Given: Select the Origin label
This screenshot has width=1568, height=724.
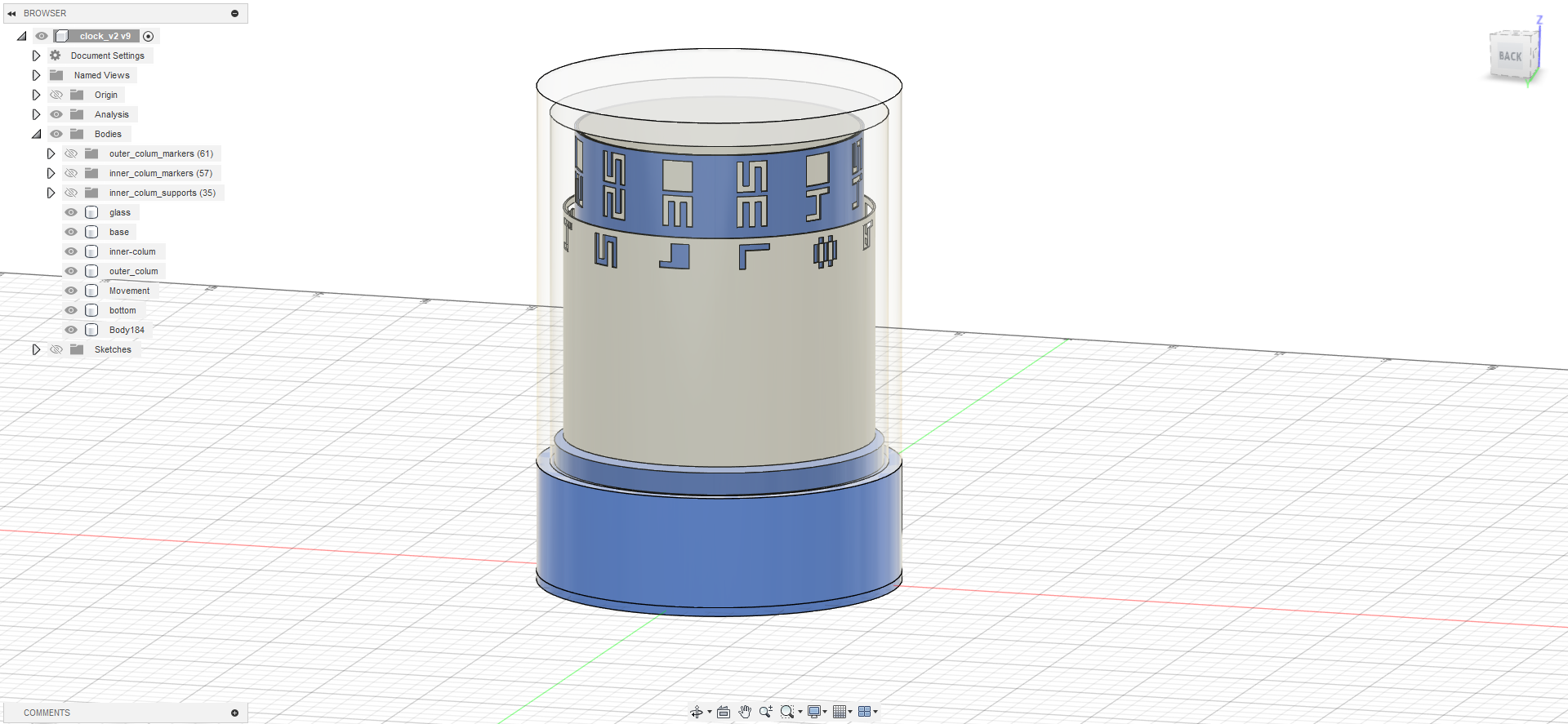Looking at the screenshot, I should coord(106,95).
